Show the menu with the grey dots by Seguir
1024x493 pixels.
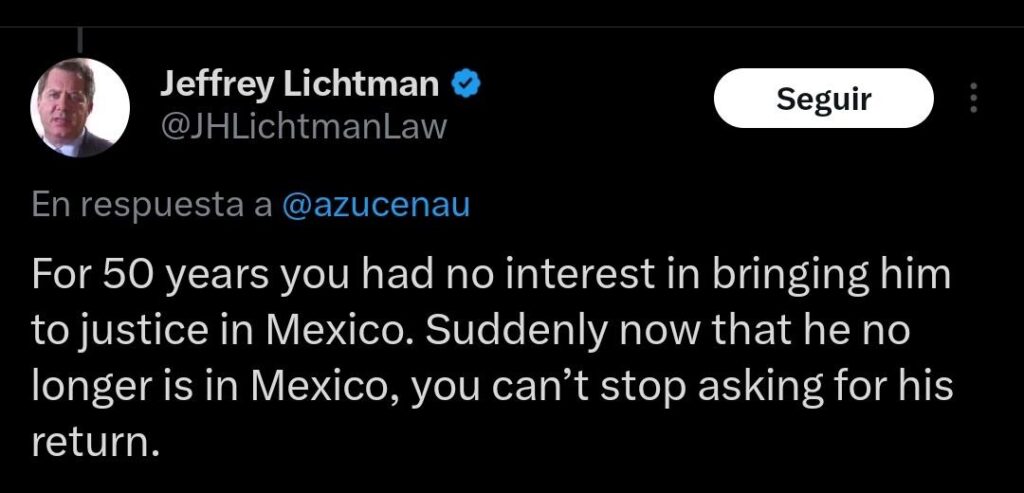coord(974,98)
